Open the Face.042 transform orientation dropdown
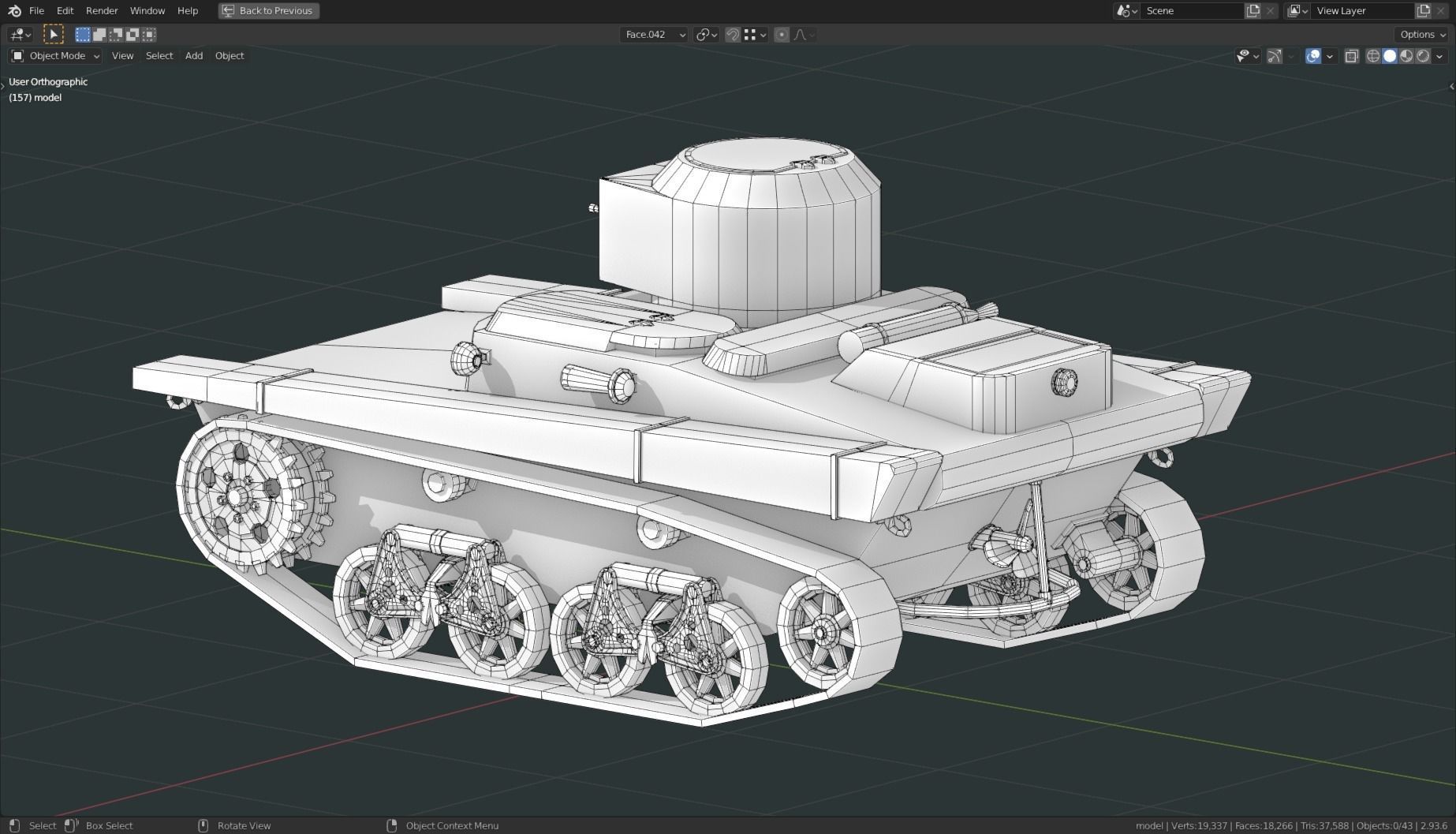Screen dimensions: 1456x834 (x=654, y=35)
